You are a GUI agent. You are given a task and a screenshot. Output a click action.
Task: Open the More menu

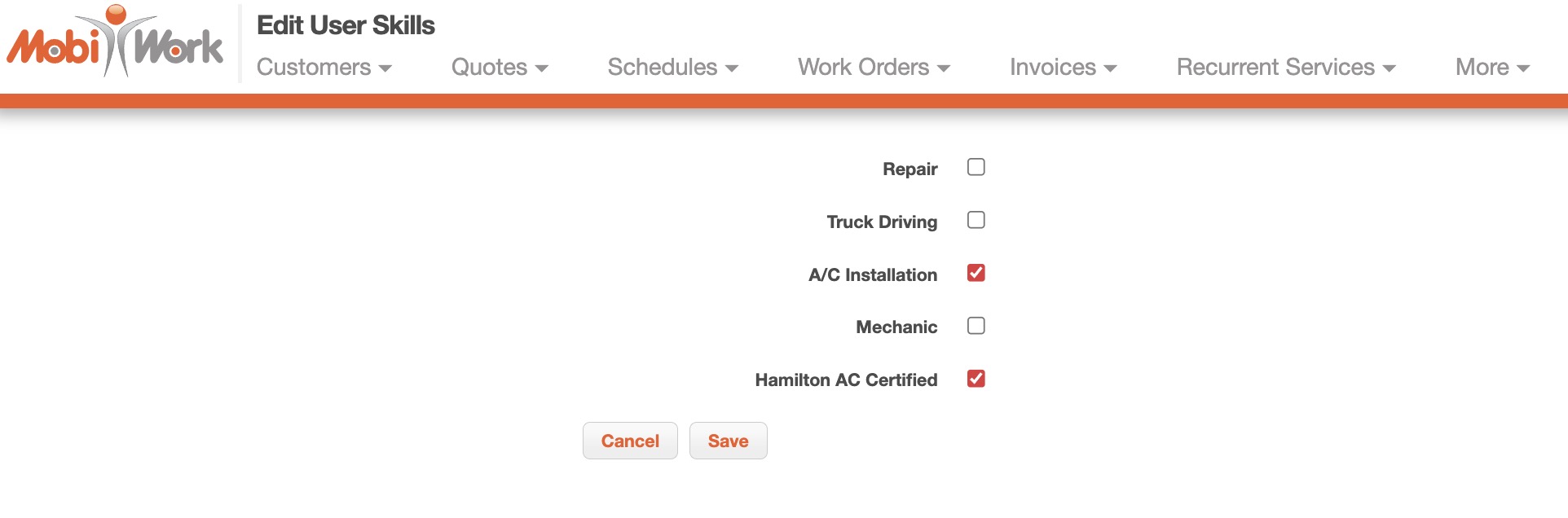(1491, 68)
